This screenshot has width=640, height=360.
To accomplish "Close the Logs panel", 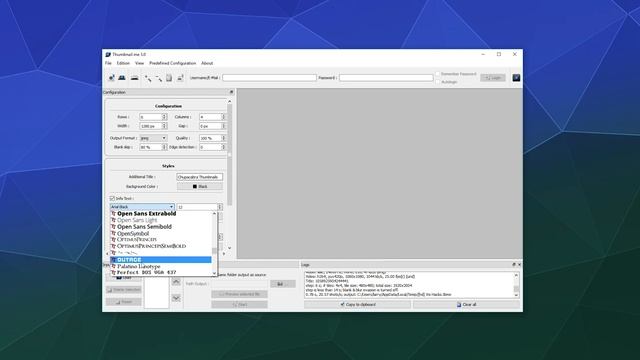I will point(519,264).
